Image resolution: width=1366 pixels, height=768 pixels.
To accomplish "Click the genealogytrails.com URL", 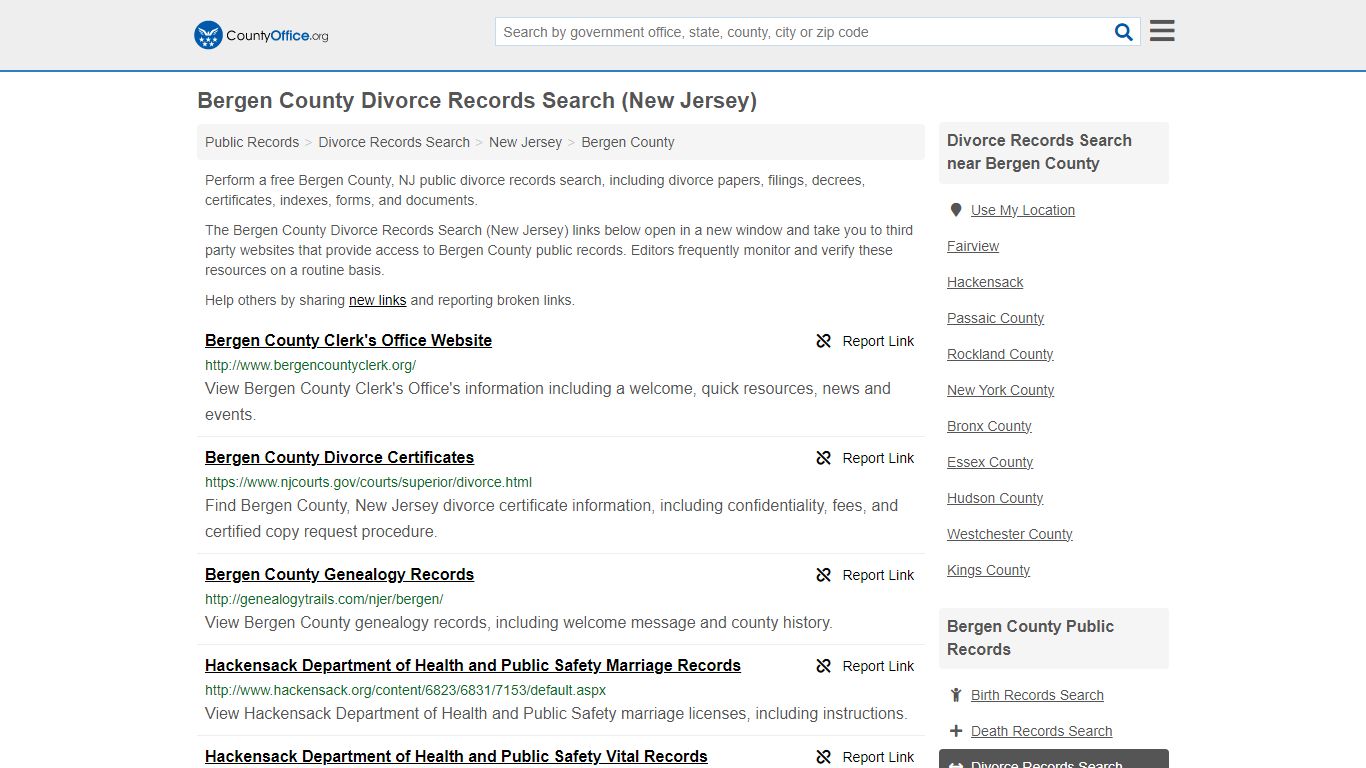I will tap(324, 599).
